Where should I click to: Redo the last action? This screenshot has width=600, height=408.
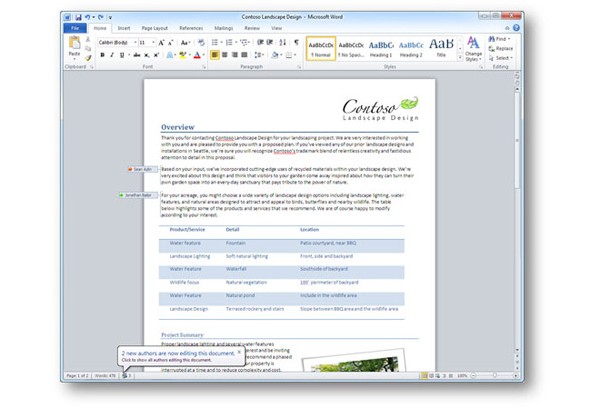(100, 17)
